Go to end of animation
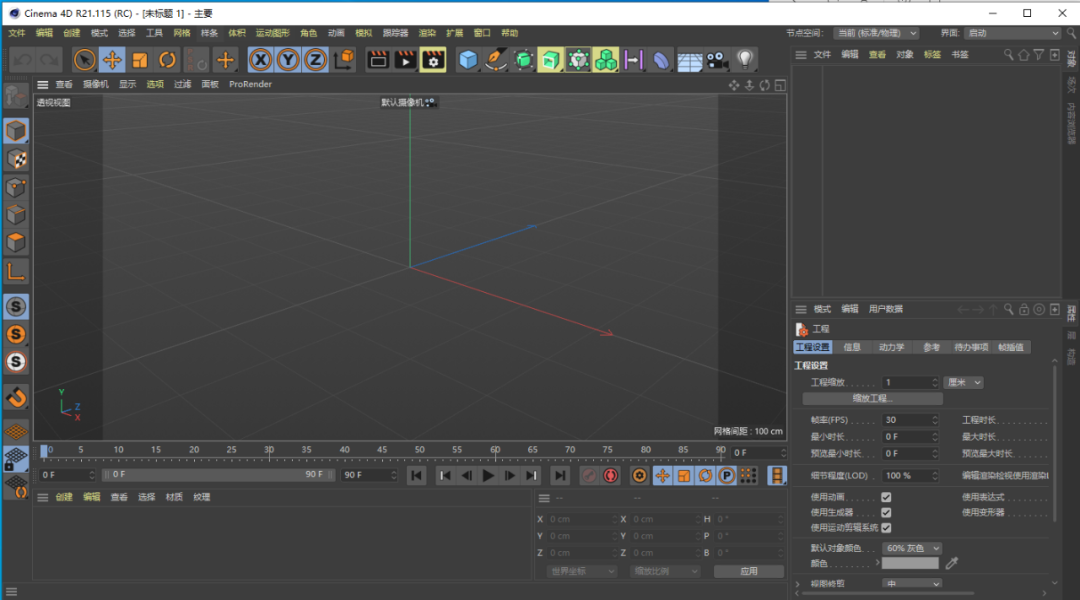This screenshot has height=600, width=1080. [560, 475]
